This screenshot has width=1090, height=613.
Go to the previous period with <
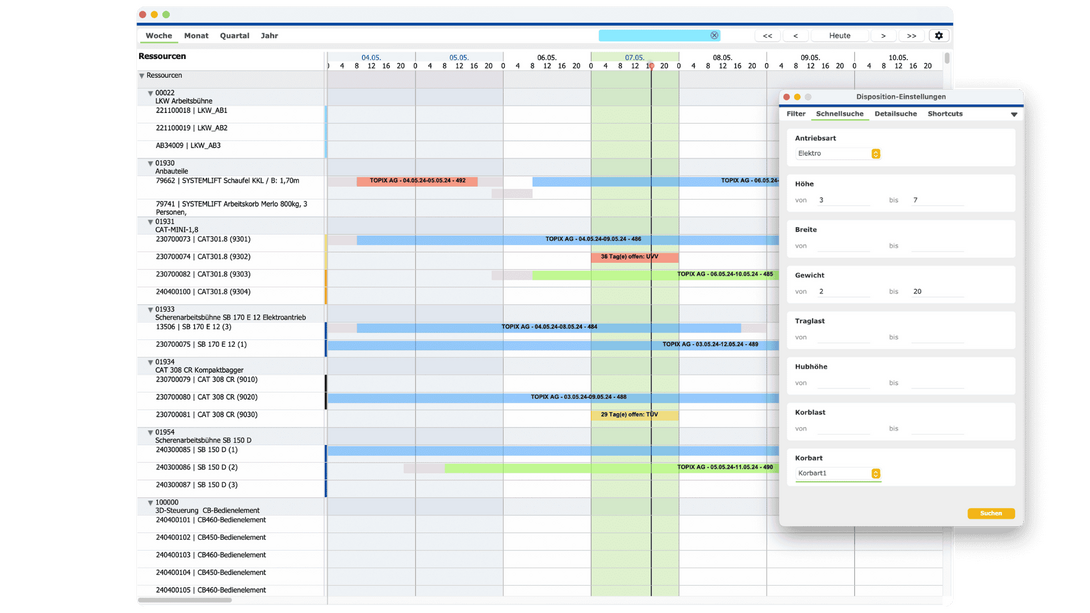click(795, 36)
